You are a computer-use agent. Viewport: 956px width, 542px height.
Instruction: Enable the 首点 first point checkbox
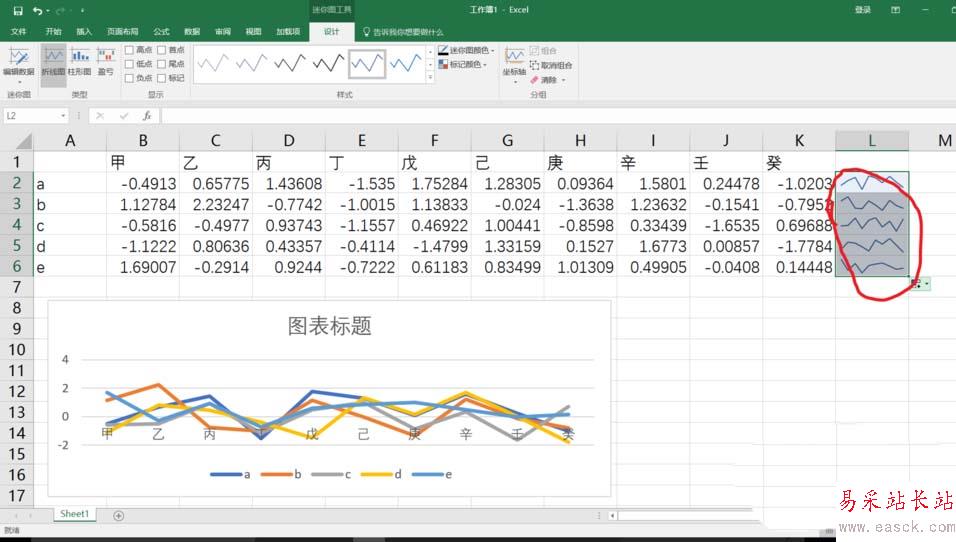162,50
